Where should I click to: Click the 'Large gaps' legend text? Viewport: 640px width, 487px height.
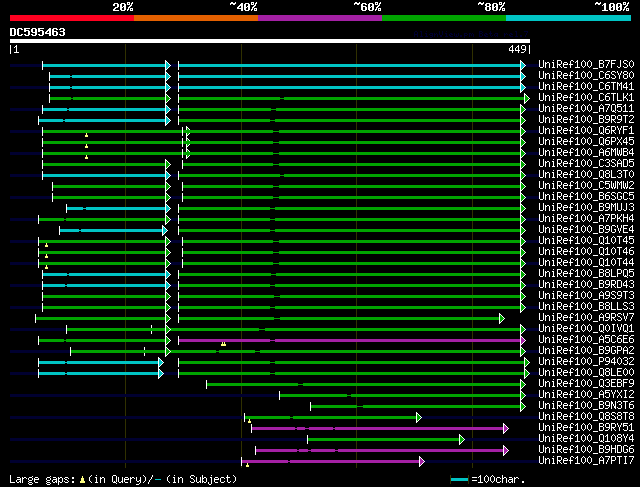(42, 479)
